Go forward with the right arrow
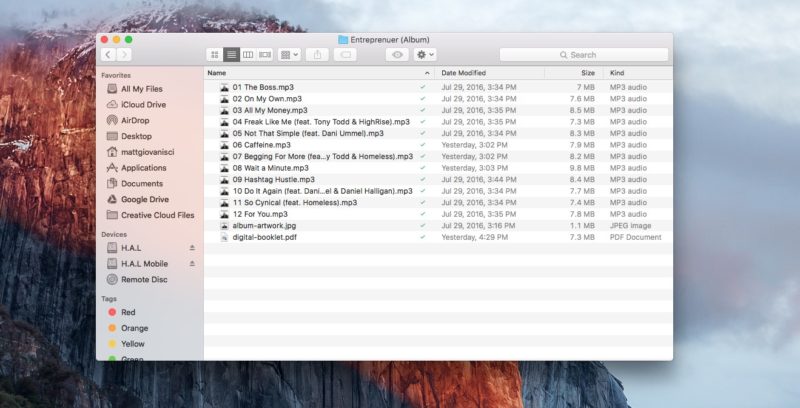The width and height of the screenshot is (800, 408). (x=124, y=55)
